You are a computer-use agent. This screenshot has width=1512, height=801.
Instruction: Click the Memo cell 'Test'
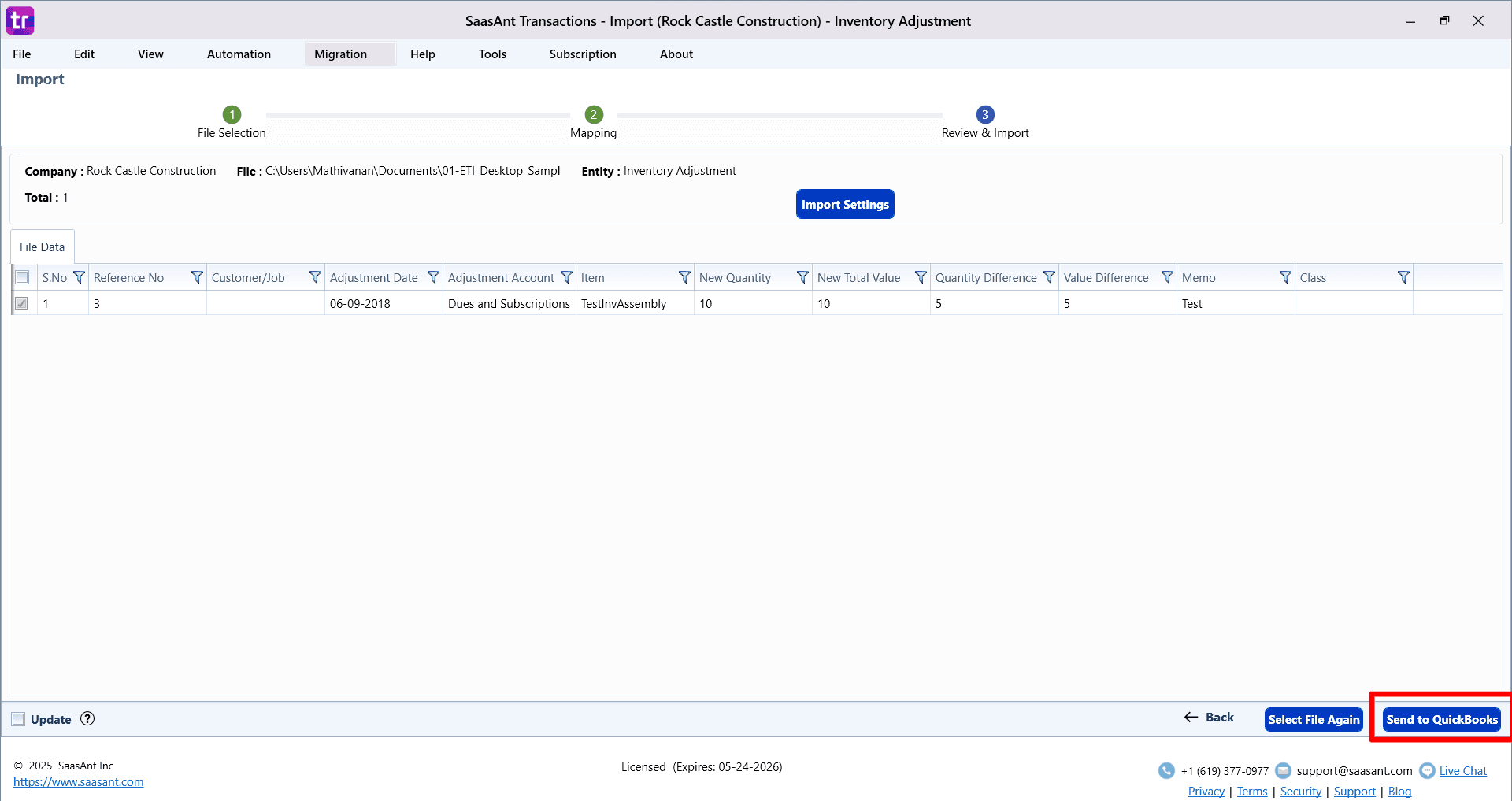point(1236,303)
